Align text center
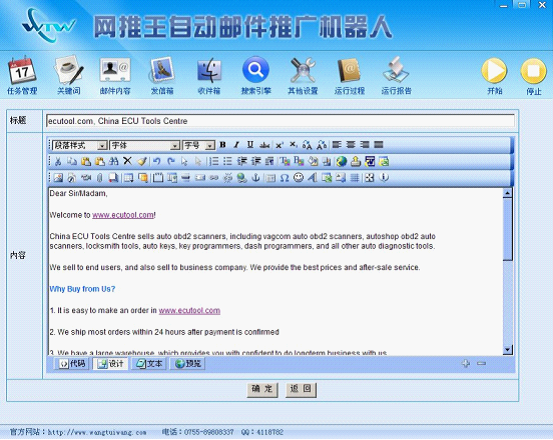The image size is (553, 440). pos(351,145)
